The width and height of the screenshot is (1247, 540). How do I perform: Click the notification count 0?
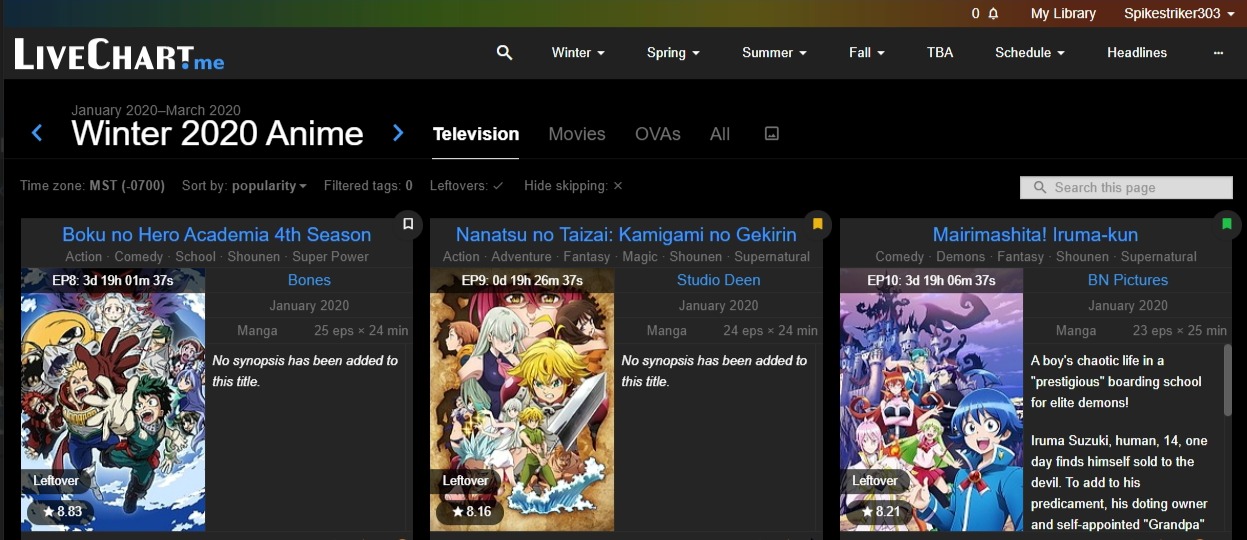click(976, 14)
